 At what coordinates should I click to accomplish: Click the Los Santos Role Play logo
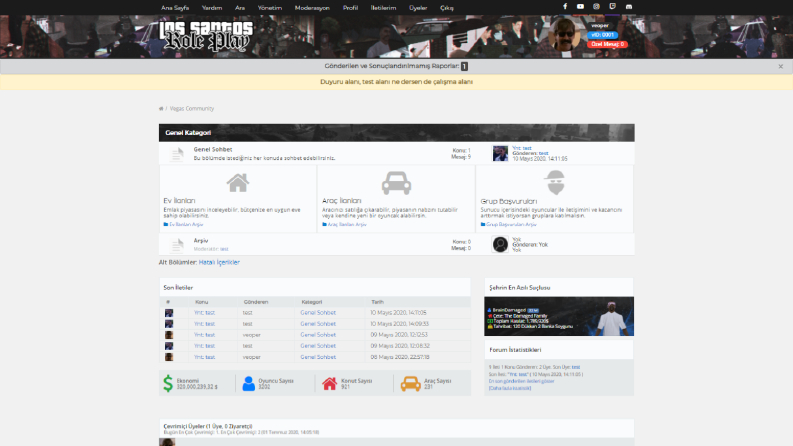tap(206, 36)
